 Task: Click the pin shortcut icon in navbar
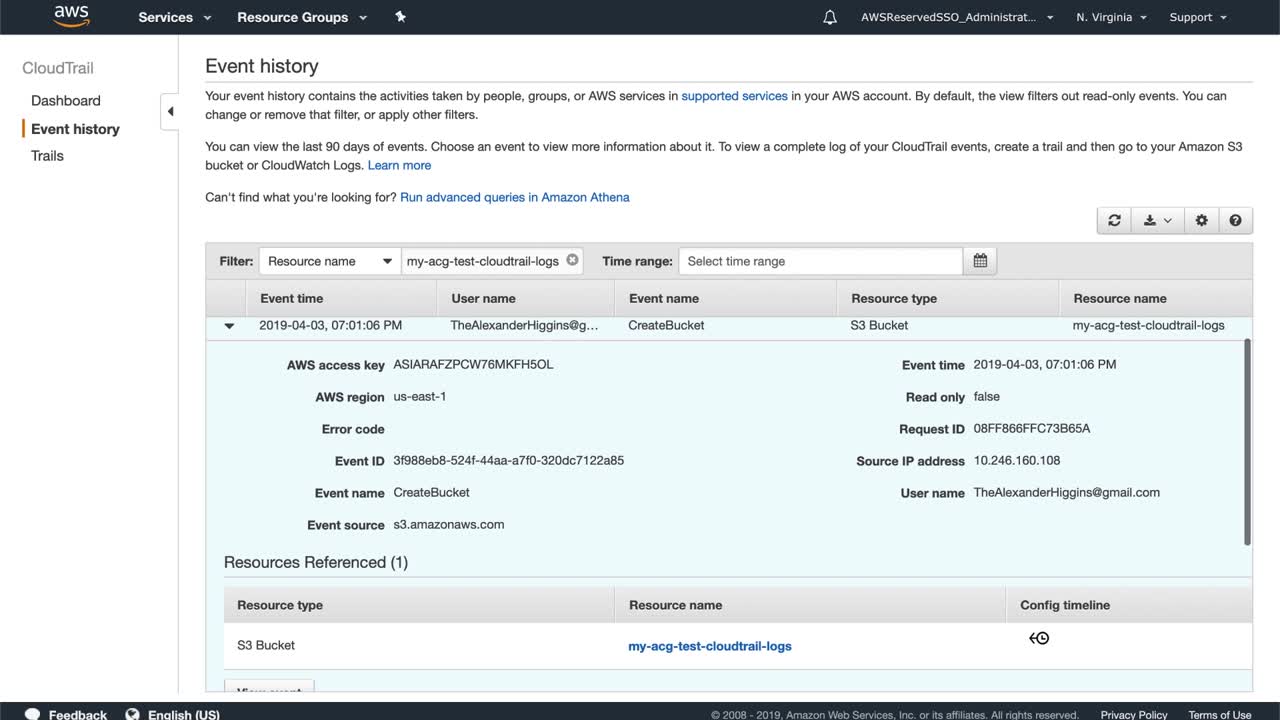click(400, 17)
